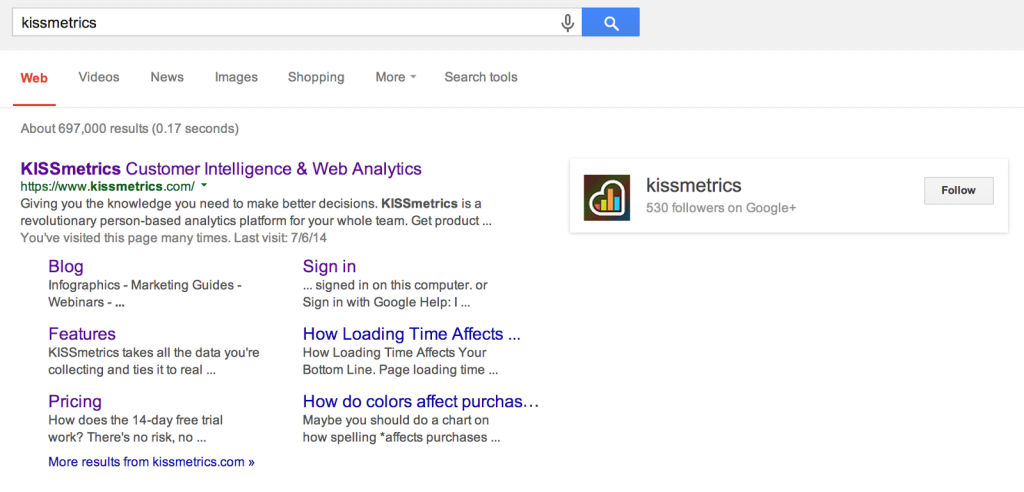
Task: Switch to the News tab
Action: pos(167,77)
